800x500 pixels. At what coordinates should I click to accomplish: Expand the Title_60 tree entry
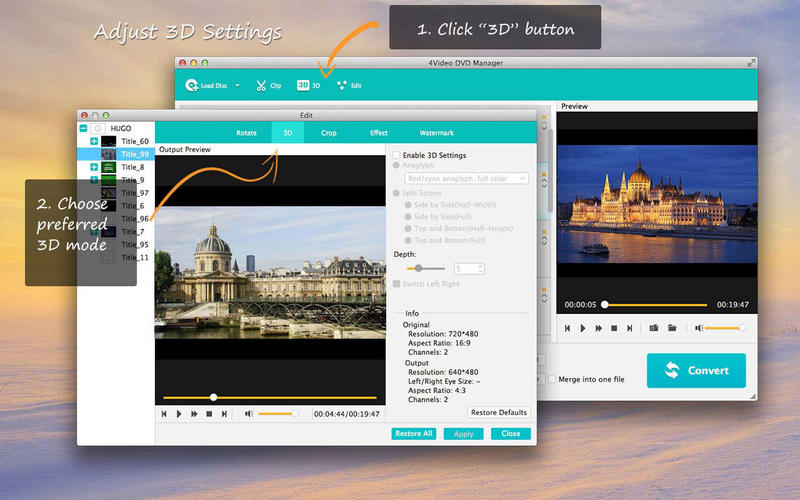(x=94, y=141)
